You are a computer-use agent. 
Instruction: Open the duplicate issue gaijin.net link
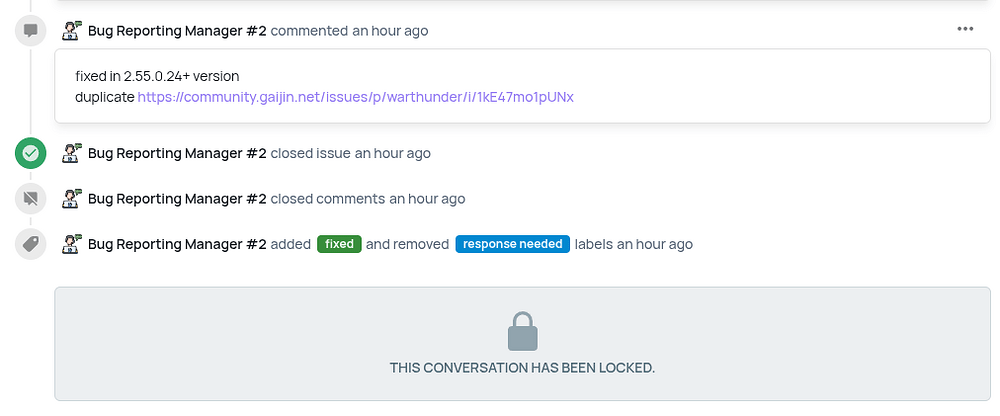tap(355, 97)
